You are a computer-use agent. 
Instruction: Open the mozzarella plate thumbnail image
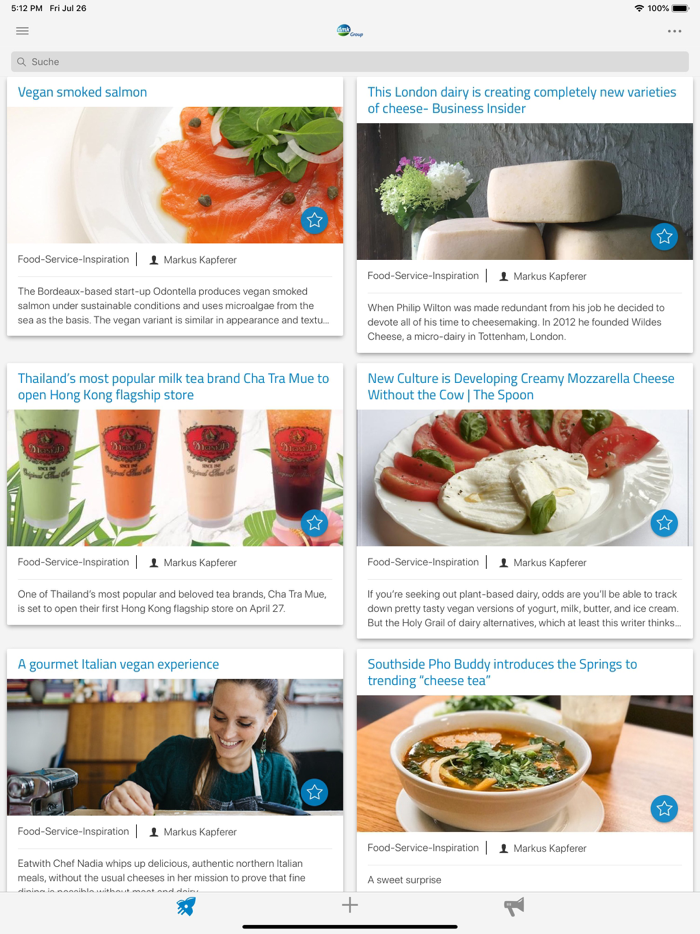(525, 478)
